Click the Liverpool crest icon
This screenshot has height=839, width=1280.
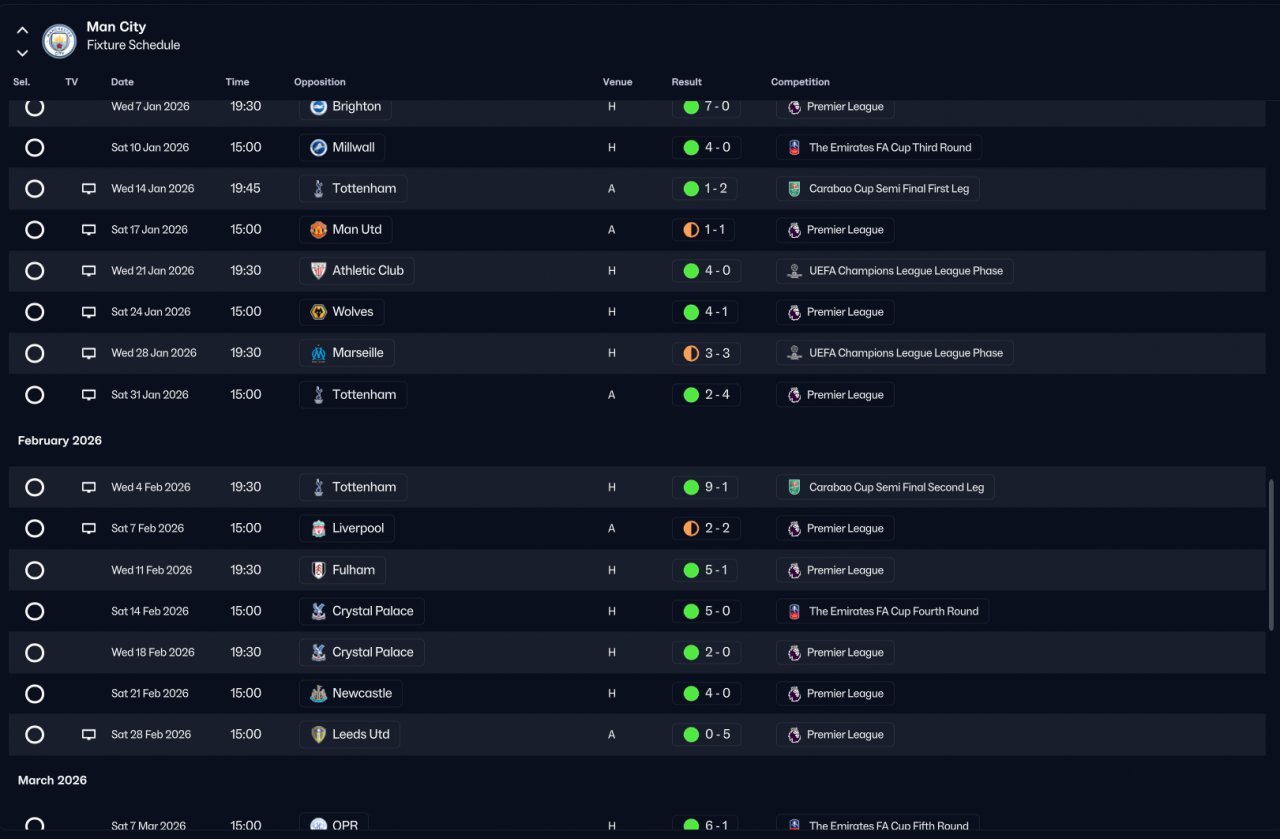(x=318, y=528)
